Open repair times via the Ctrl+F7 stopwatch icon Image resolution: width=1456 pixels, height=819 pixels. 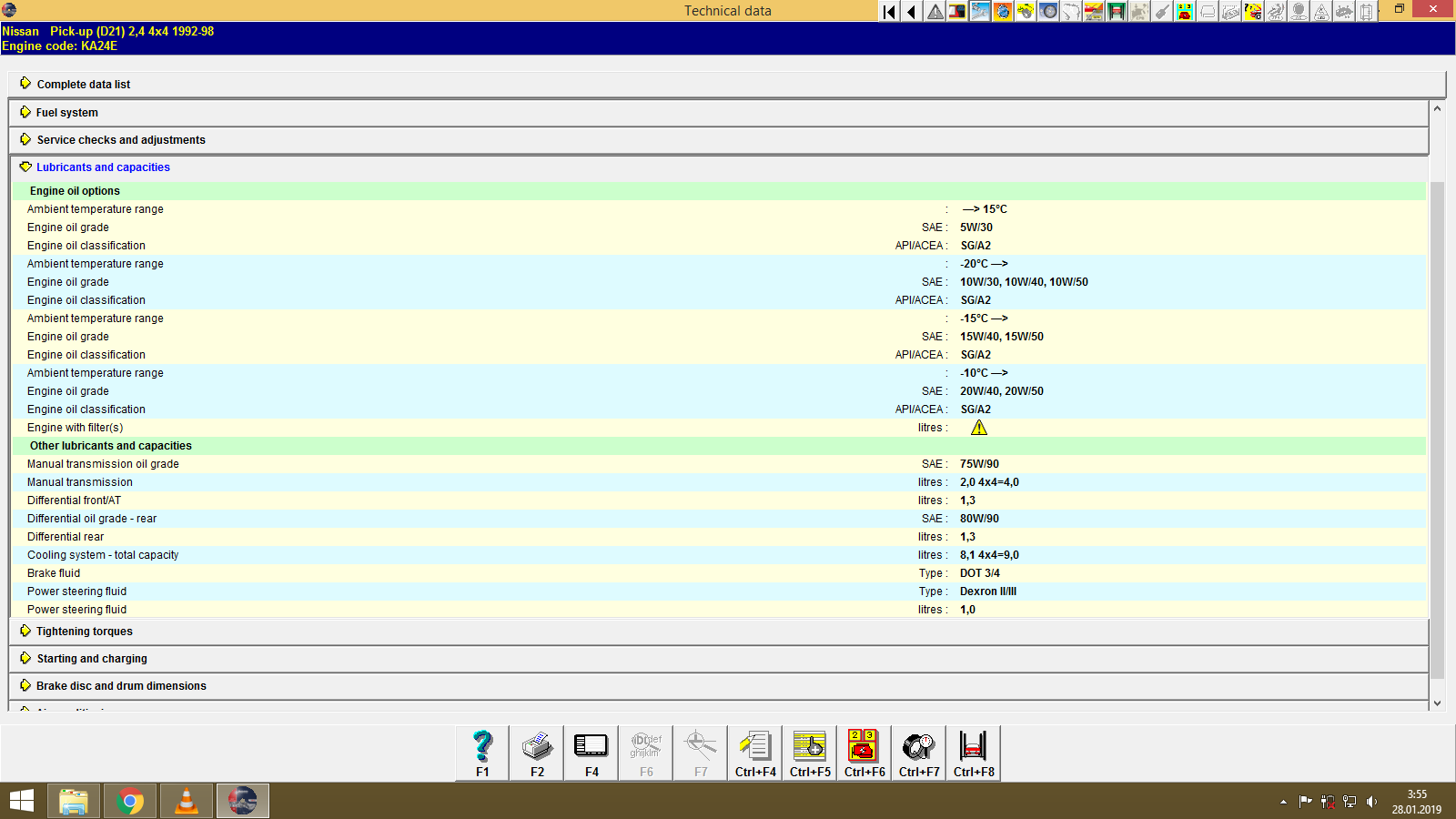tap(918, 746)
